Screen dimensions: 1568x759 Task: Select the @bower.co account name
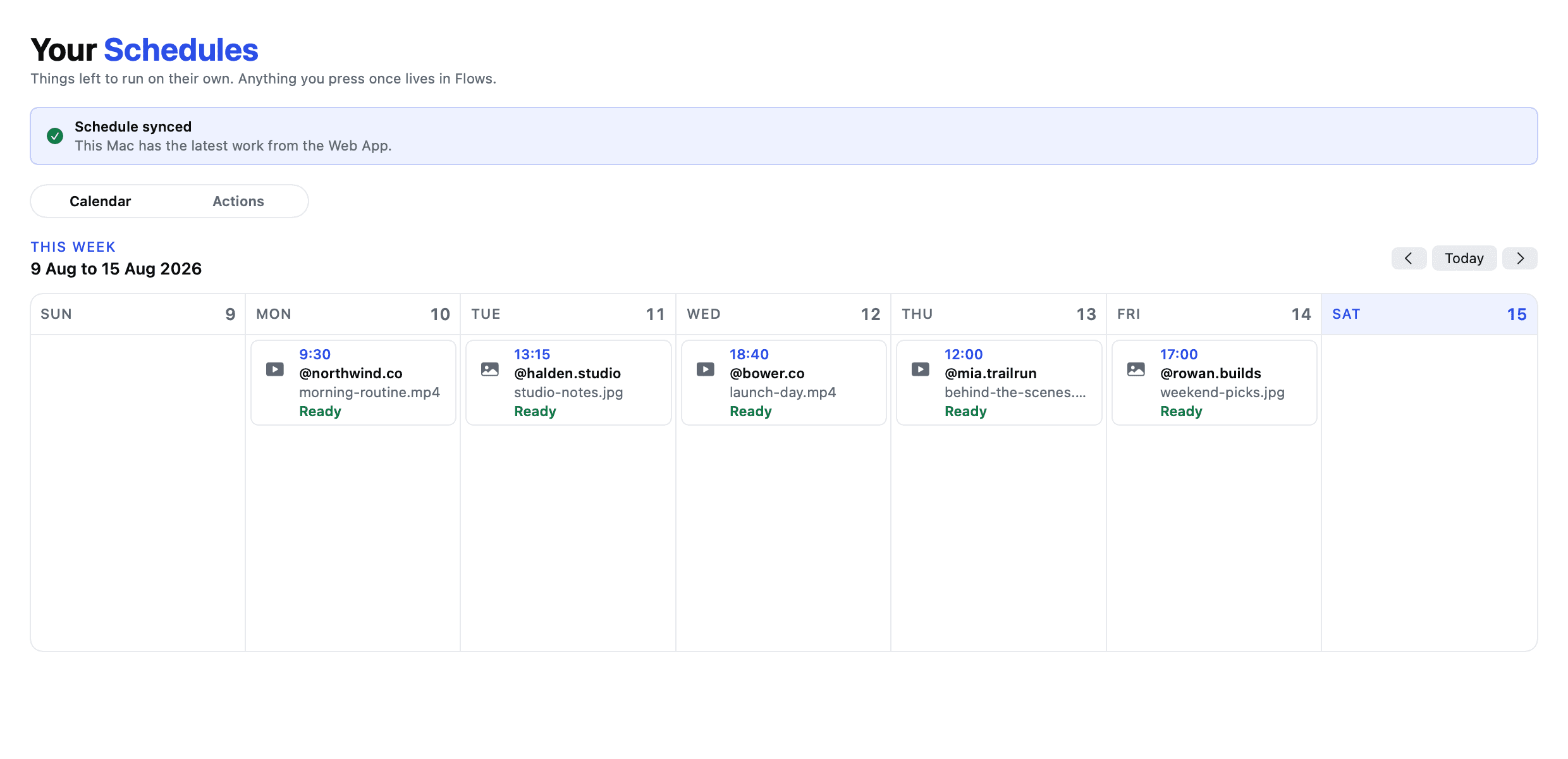[767, 373]
